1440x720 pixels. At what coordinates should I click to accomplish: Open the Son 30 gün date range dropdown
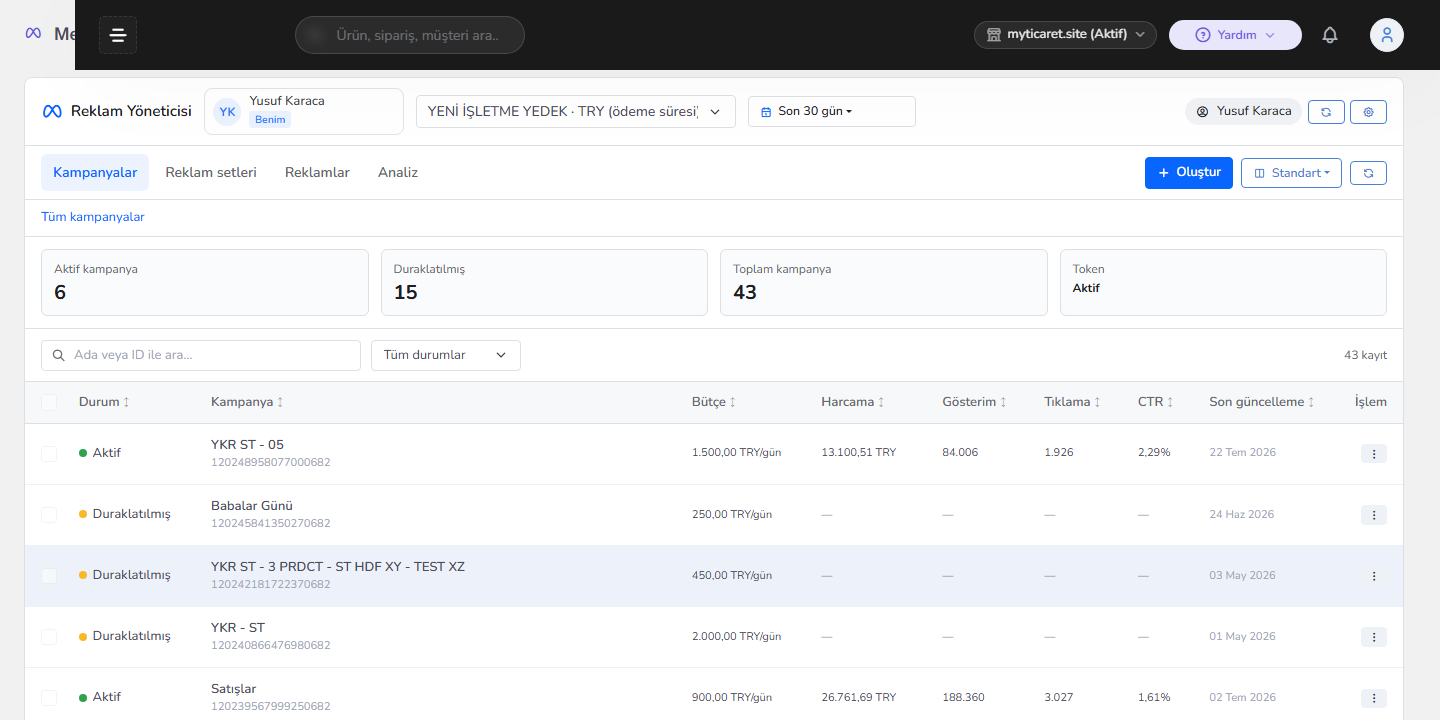tap(832, 111)
